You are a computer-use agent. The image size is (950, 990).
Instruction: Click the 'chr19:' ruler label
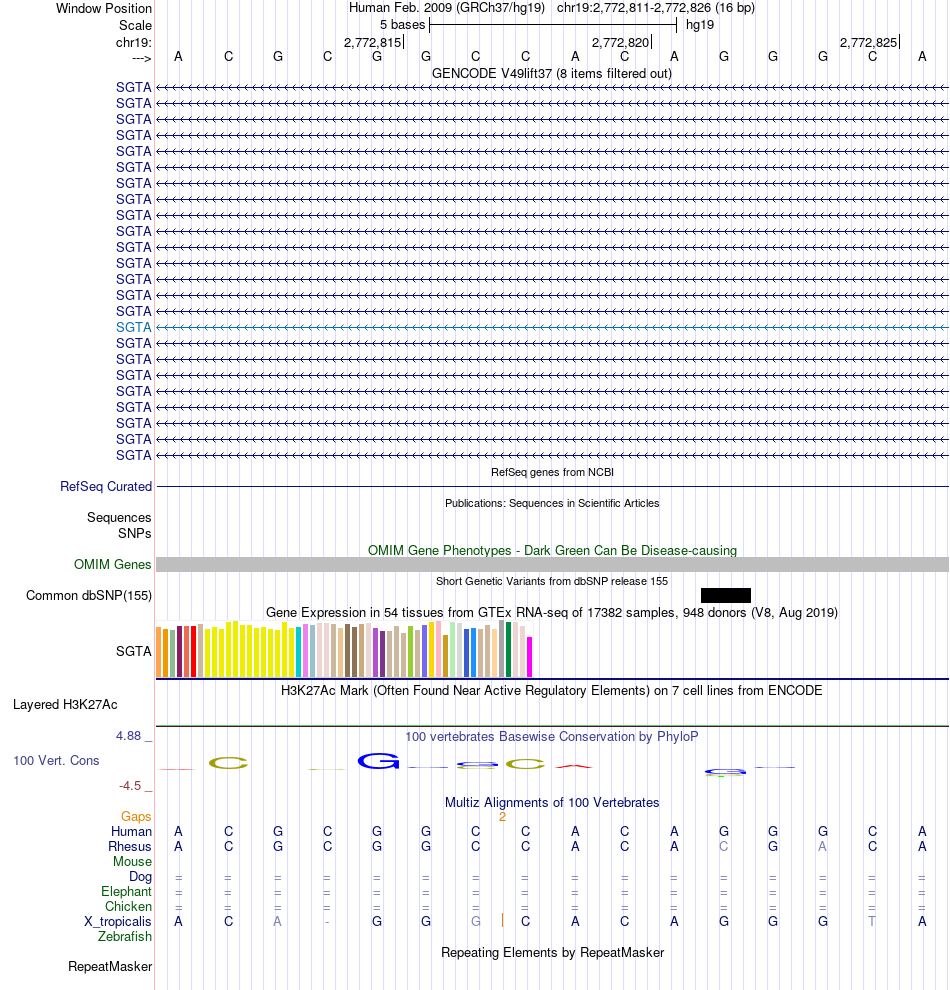[134, 42]
